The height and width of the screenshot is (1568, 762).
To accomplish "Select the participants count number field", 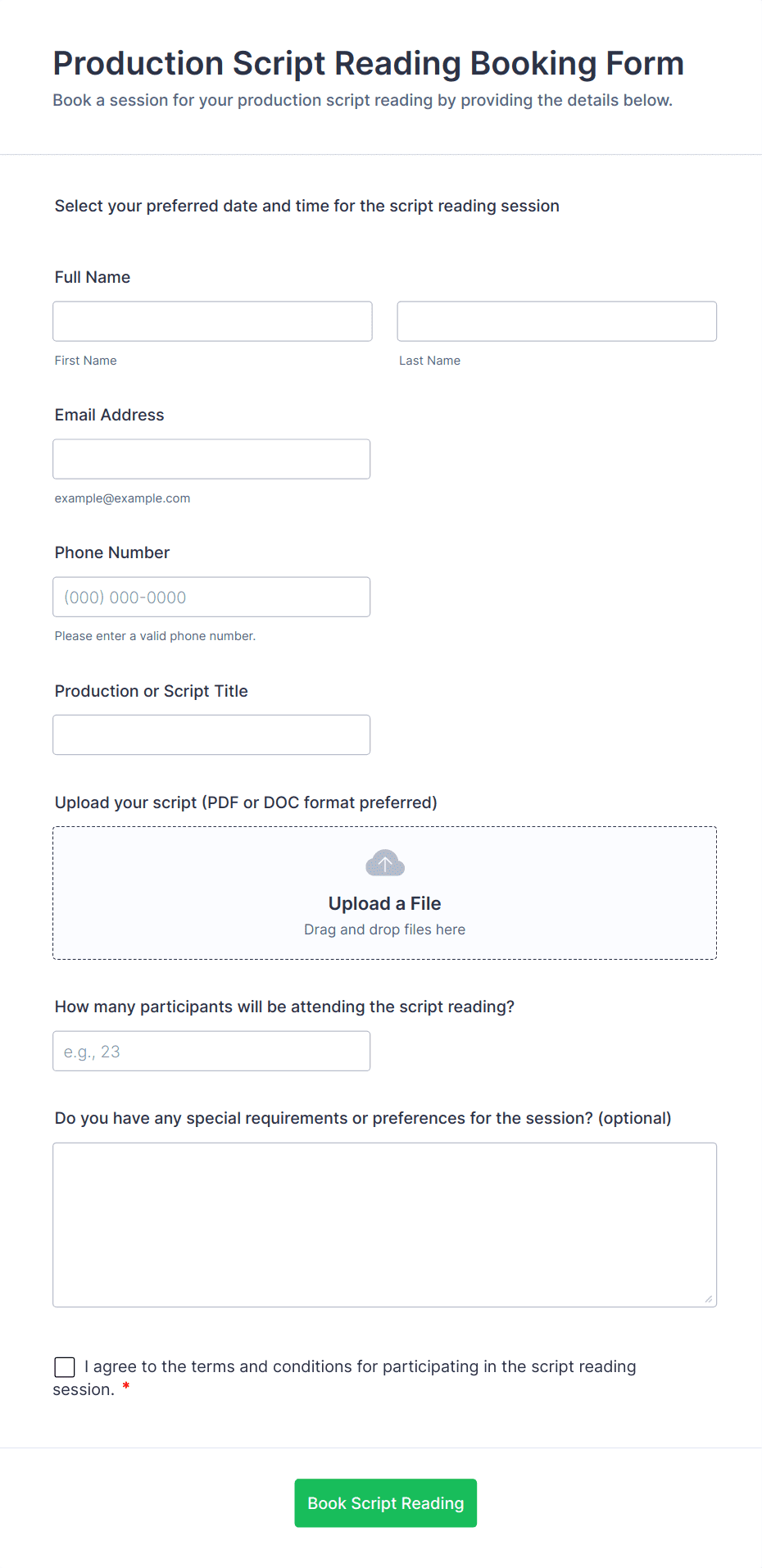I will pos(211,1051).
